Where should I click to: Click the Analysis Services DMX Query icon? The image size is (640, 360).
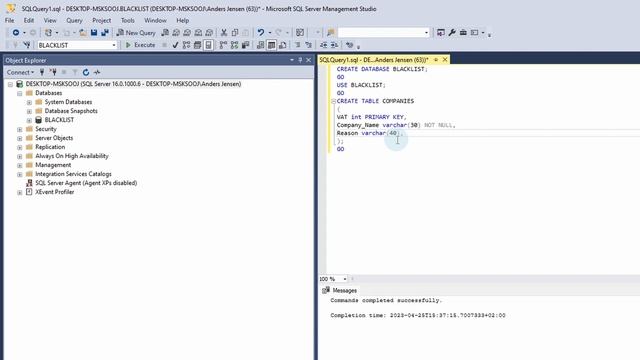pyautogui.click(x=187, y=33)
